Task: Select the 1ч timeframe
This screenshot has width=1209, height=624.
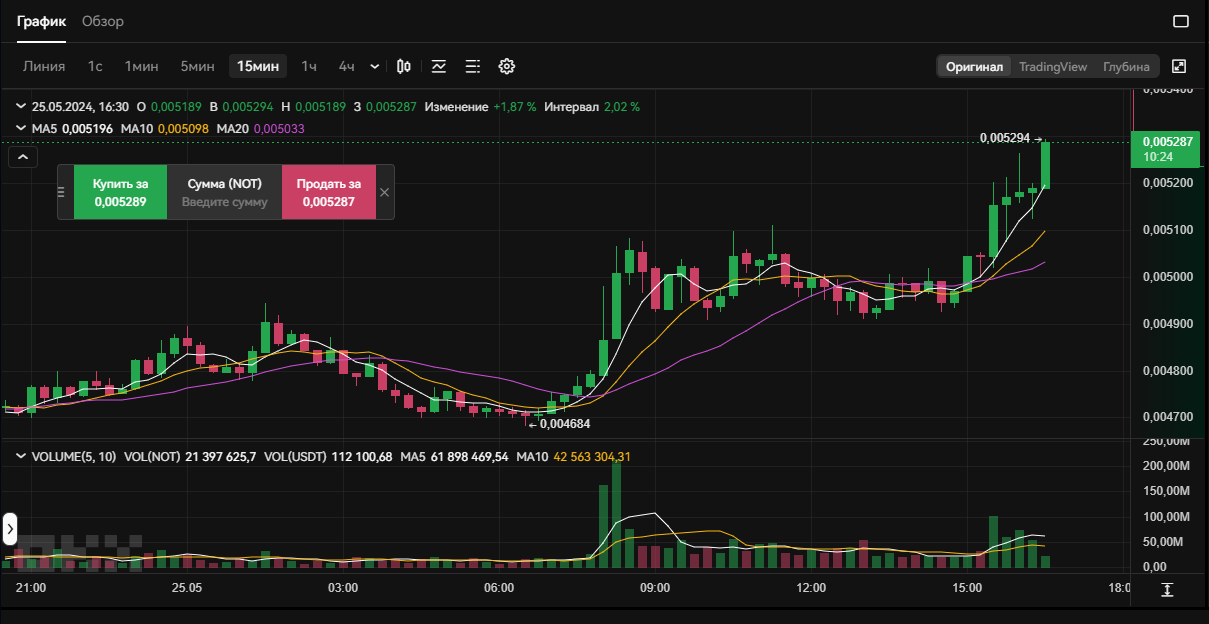Action: pos(309,66)
